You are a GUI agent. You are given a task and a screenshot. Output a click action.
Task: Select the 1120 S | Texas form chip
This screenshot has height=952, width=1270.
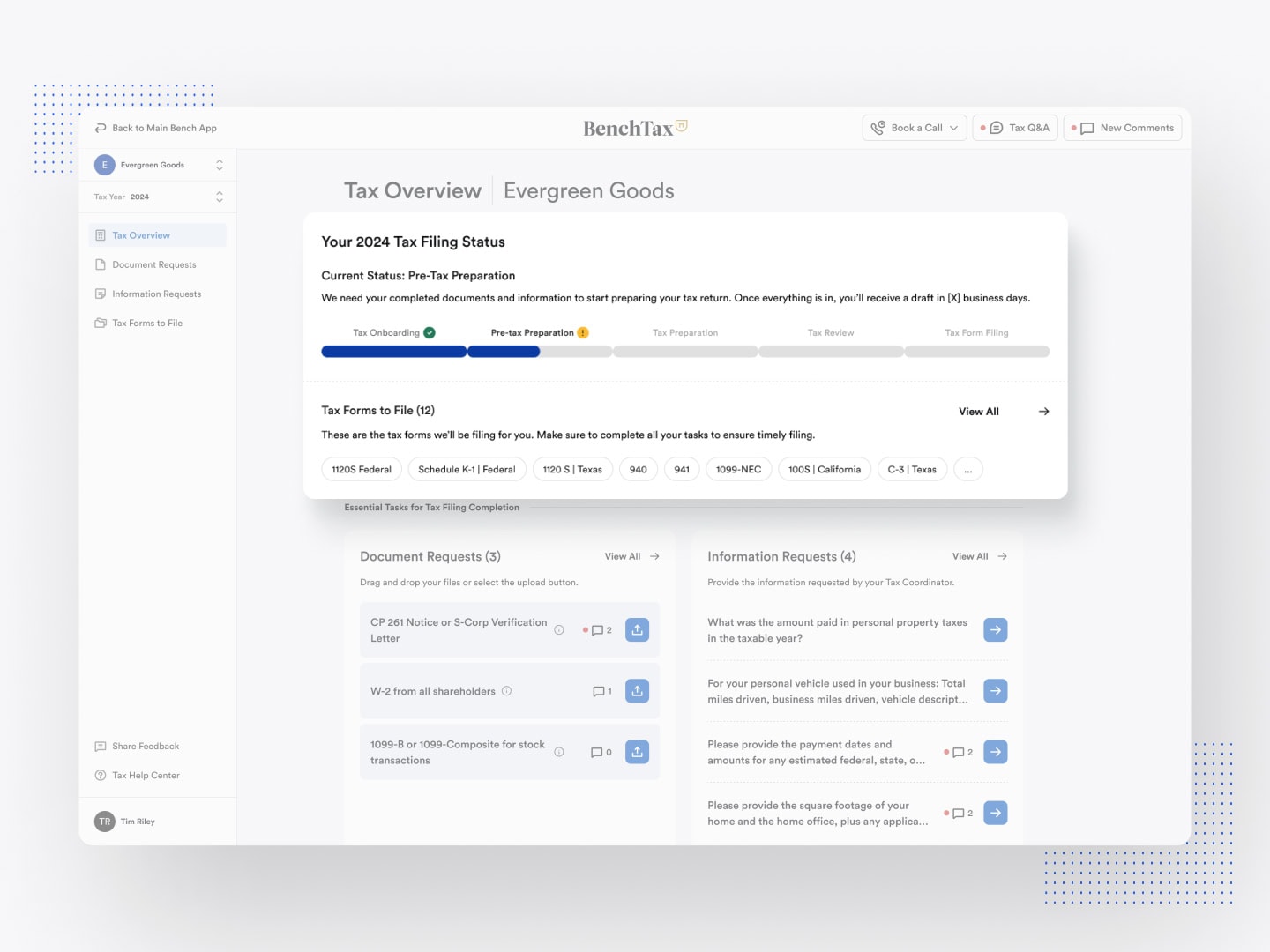572,470
